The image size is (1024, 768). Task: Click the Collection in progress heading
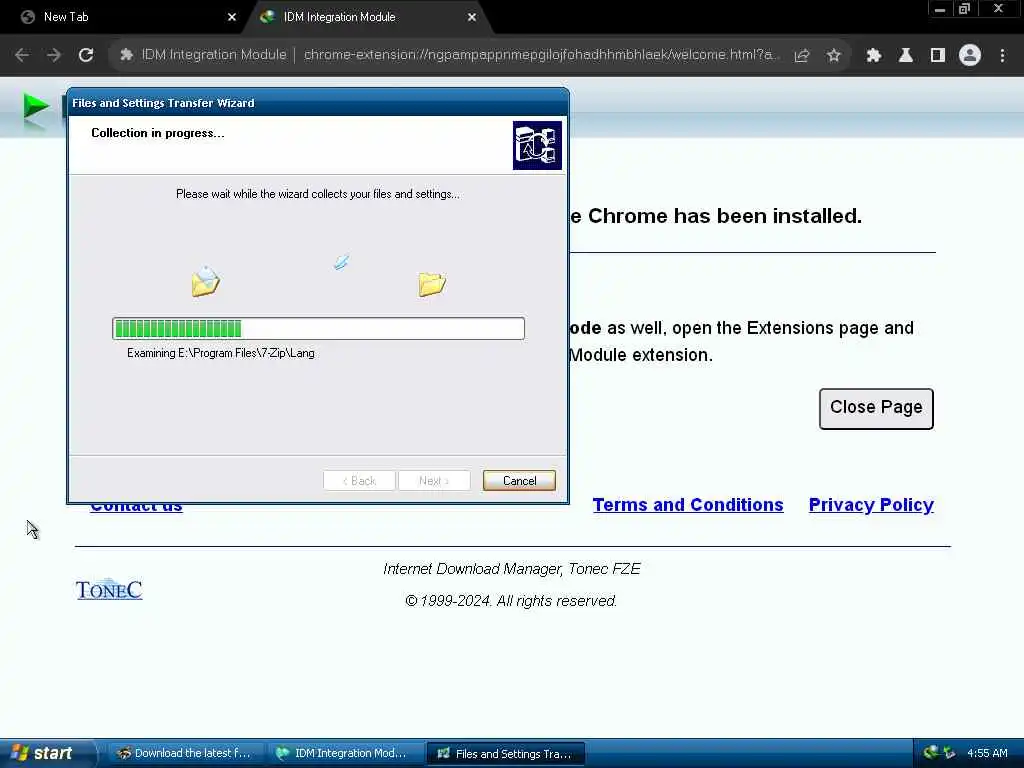[157, 133]
